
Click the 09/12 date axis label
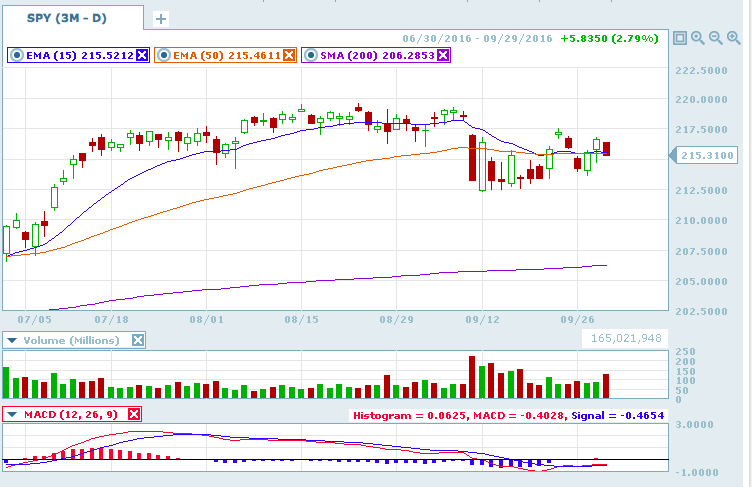[482, 319]
